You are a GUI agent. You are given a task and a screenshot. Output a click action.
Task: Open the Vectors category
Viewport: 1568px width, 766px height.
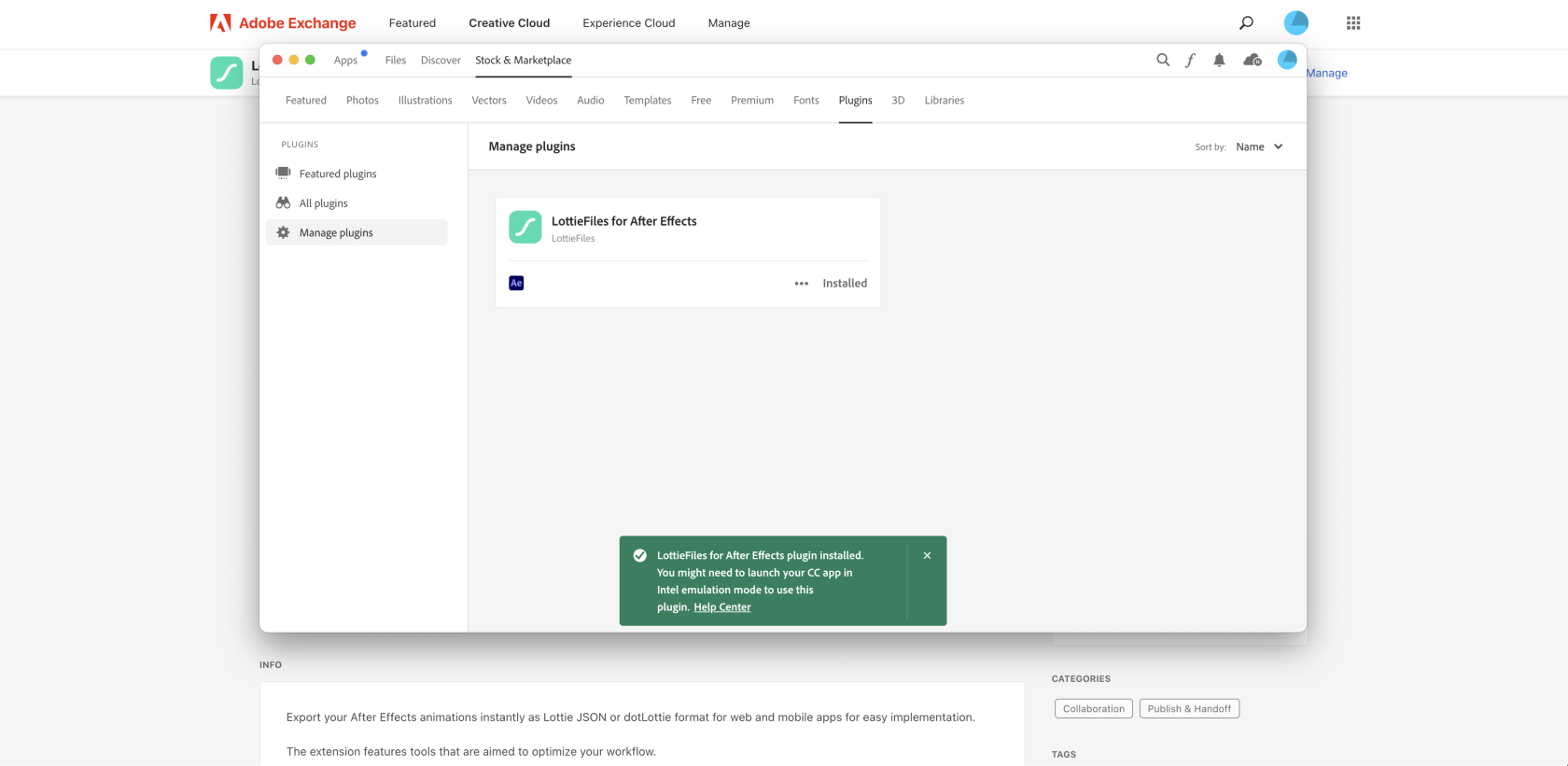pos(489,100)
